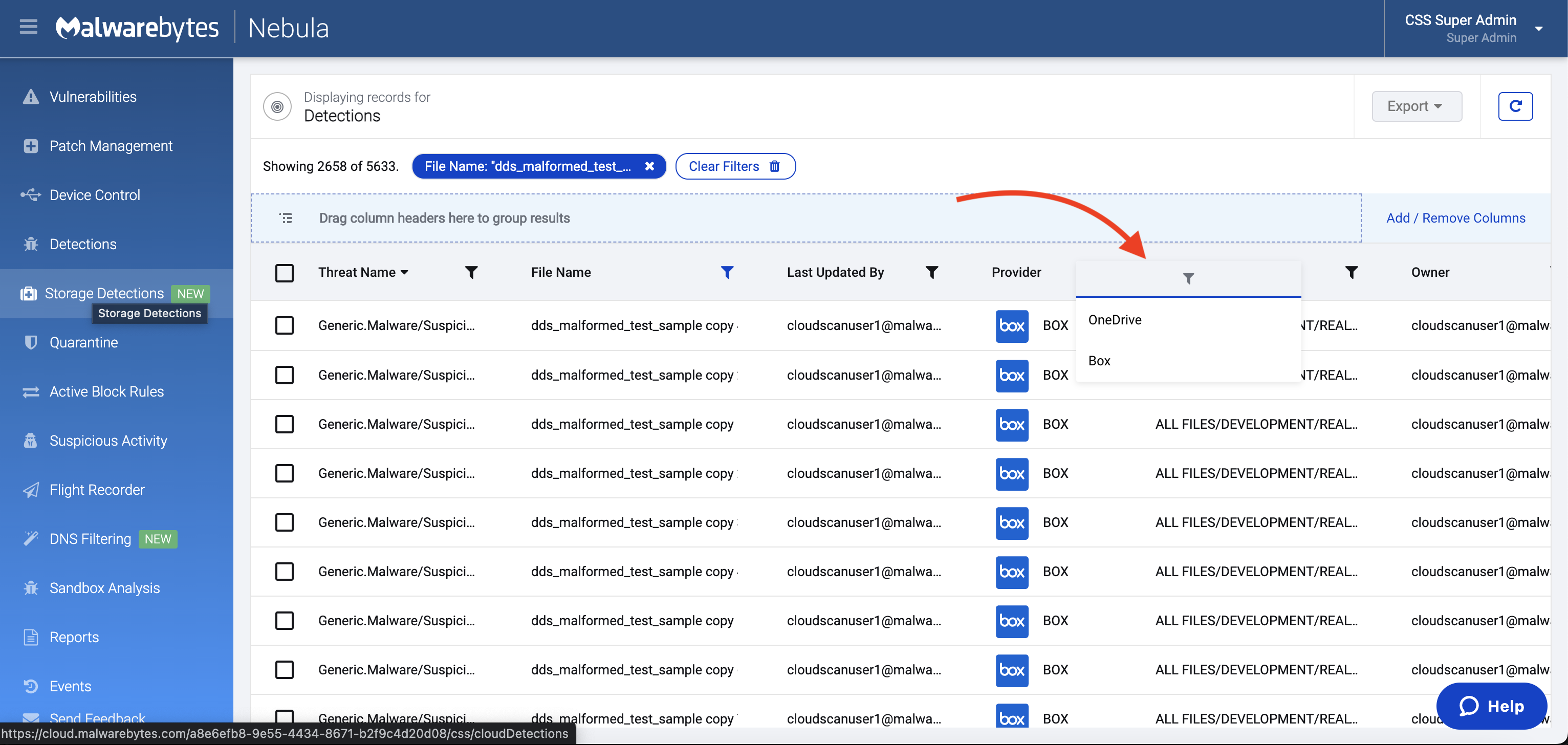Image resolution: width=1568 pixels, height=745 pixels.
Task: Check the sixth detection row checkbox
Action: tap(284, 572)
